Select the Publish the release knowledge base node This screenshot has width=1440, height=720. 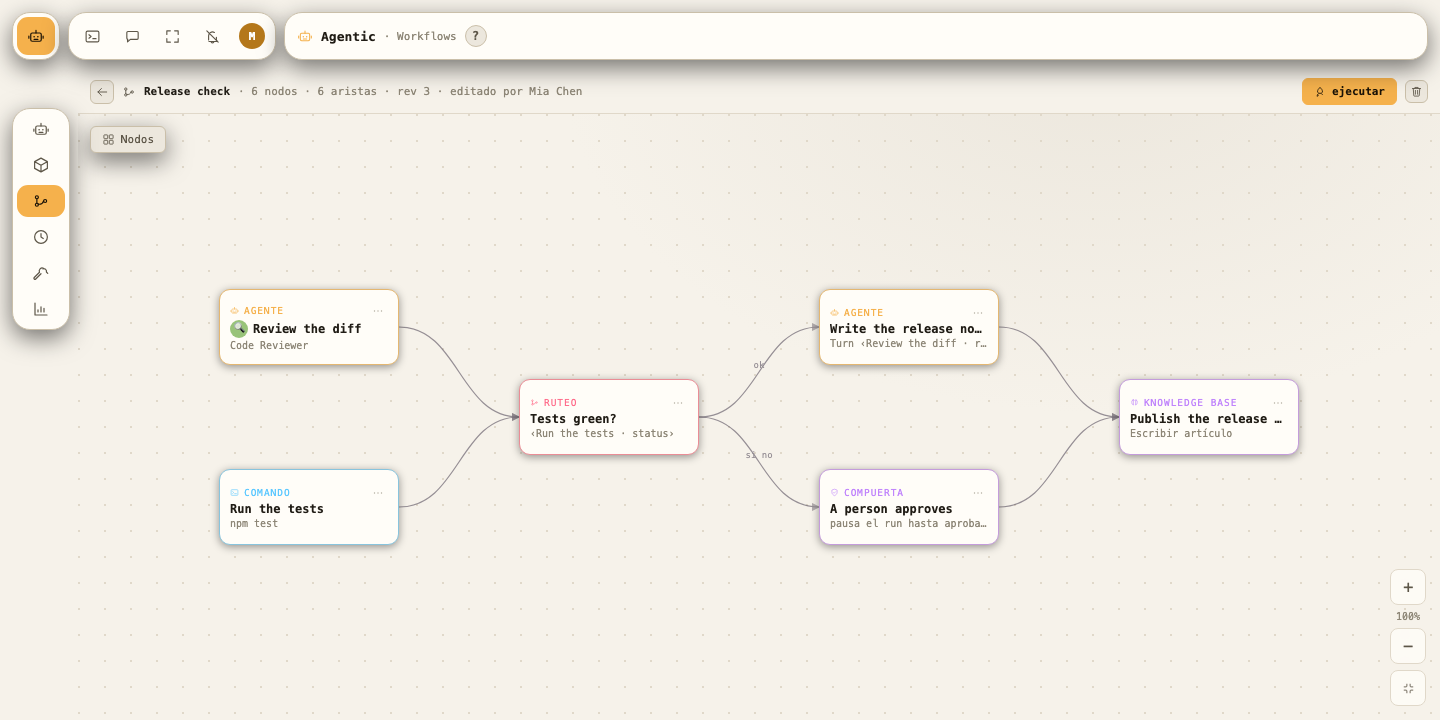tap(1209, 417)
